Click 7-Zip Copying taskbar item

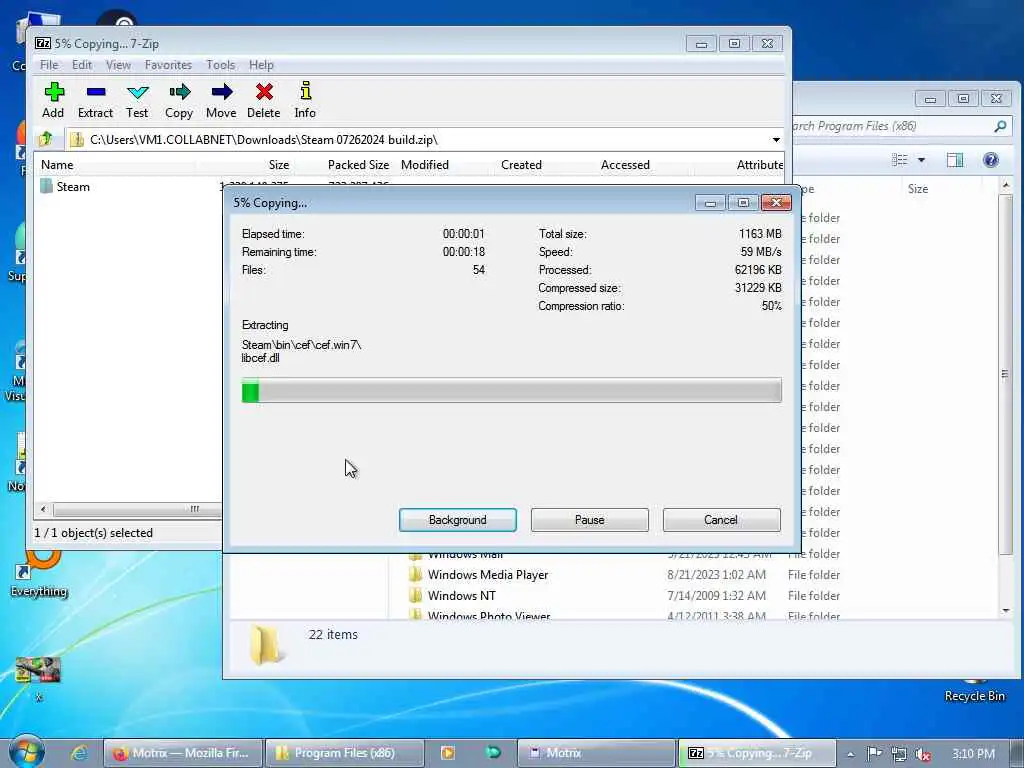[x=758, y=753]
